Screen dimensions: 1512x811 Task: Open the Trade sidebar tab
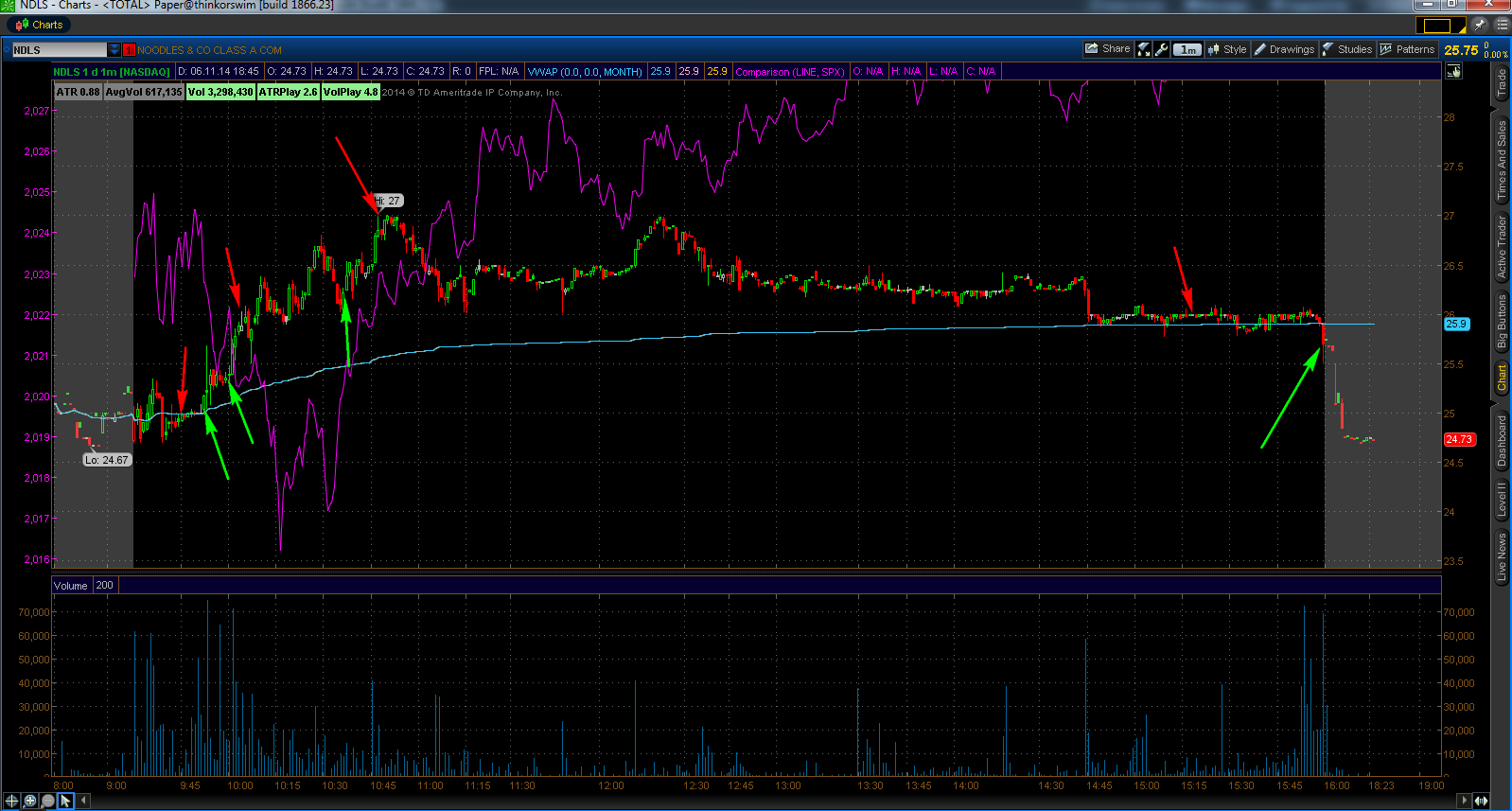(x=1502, y=83)
